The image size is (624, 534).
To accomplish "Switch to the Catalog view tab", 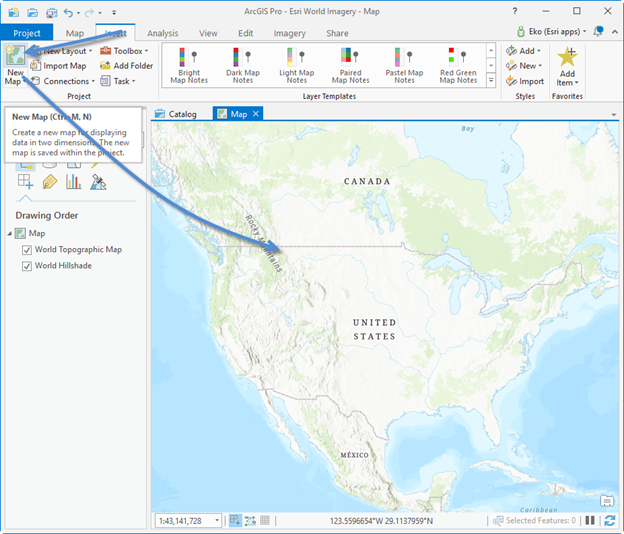I will click(x=176, y=114).
